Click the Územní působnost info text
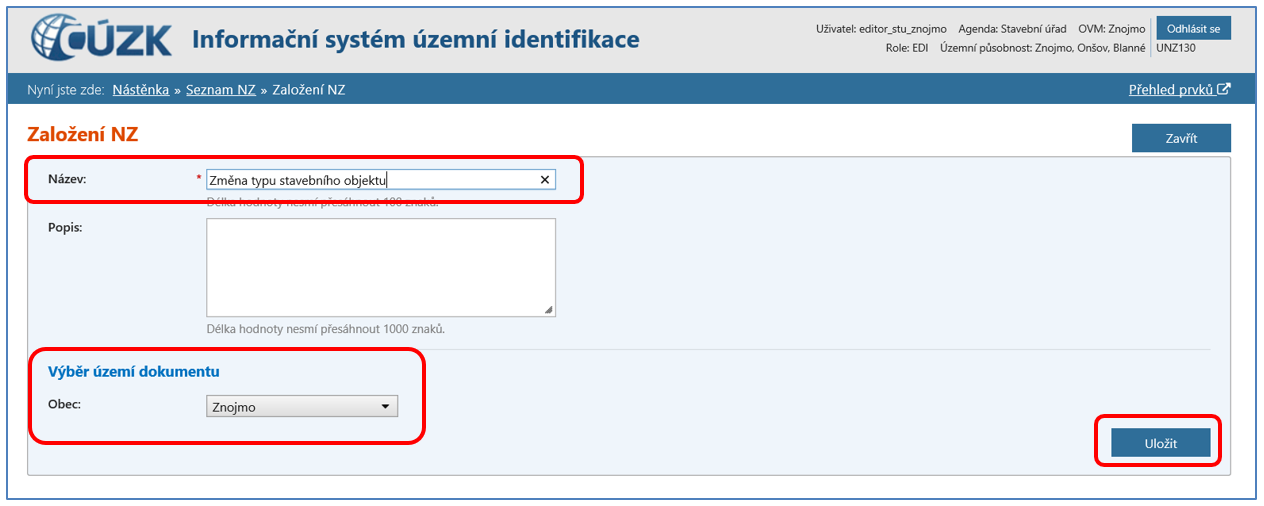The image size is (1264, 506). [1043, 47]
